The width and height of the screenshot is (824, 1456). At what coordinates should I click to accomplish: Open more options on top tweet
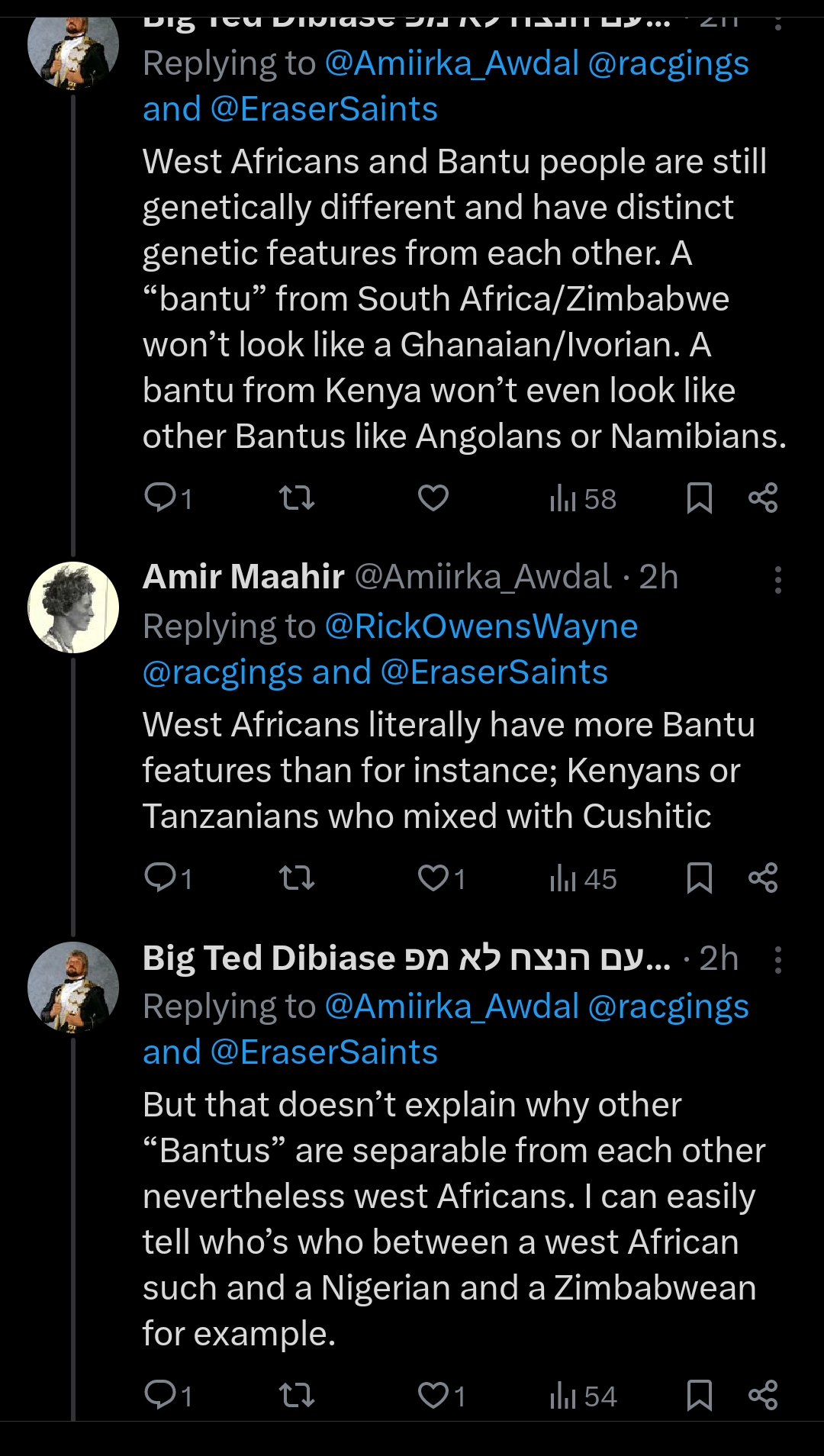tap(777, 21)
